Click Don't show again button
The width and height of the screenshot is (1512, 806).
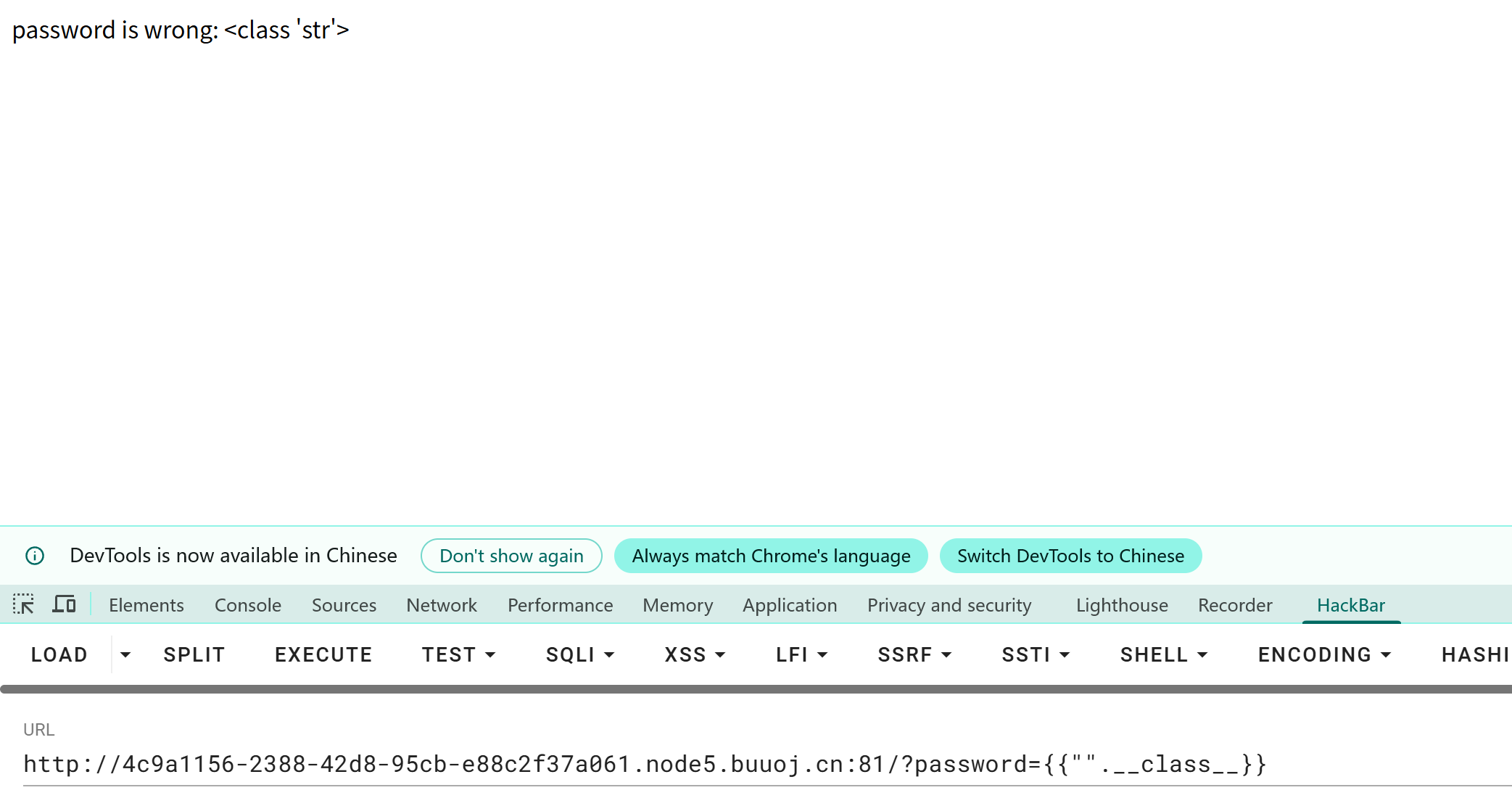pos(511,556)
